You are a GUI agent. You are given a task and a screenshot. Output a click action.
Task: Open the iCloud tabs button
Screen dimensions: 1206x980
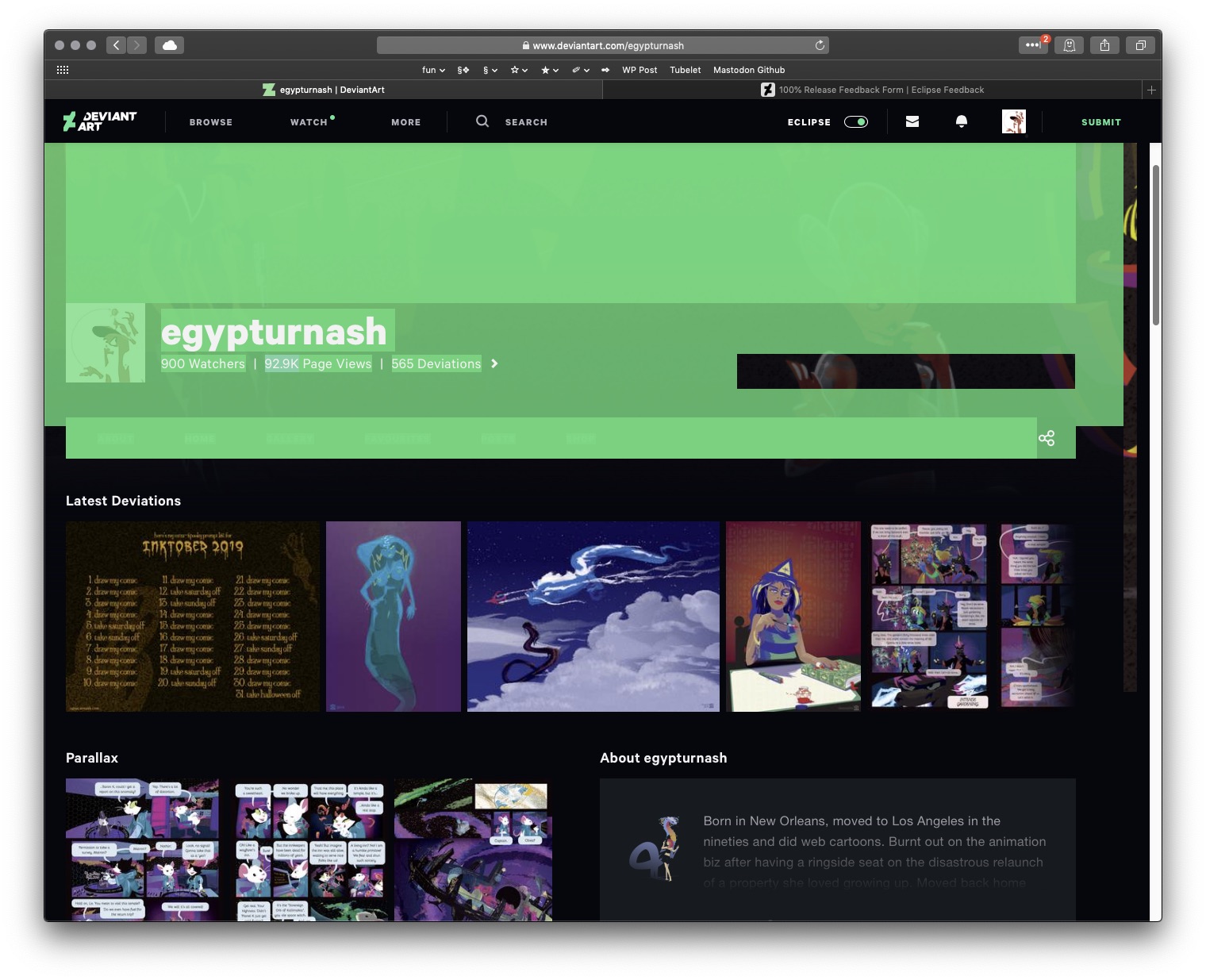tap(169, 45)
